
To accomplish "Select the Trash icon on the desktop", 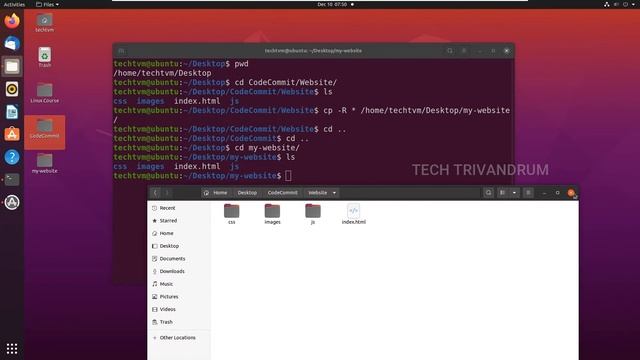I will coord(44,58).
